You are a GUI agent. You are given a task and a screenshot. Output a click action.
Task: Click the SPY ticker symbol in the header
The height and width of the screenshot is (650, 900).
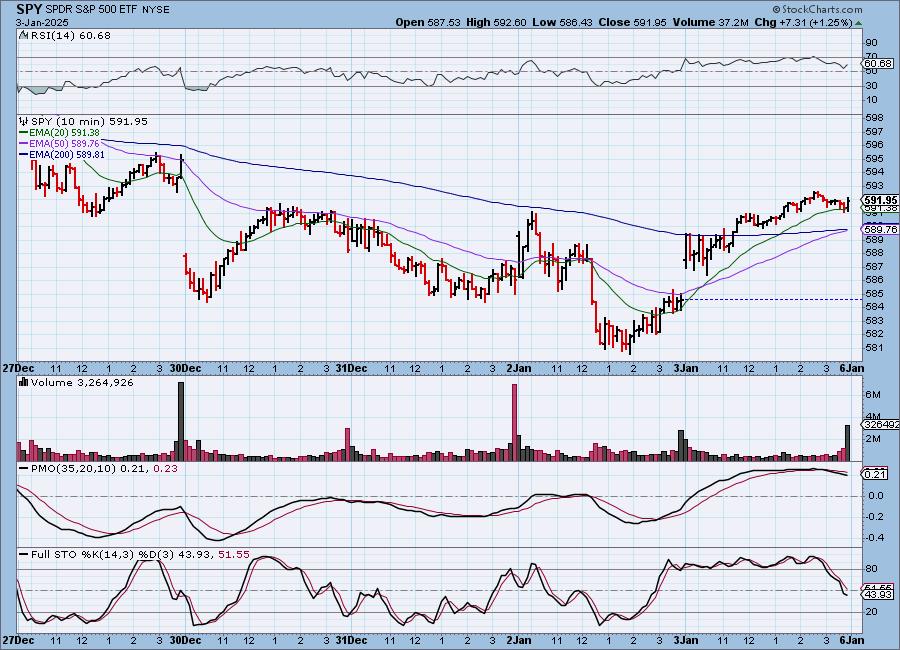point(29,9)
